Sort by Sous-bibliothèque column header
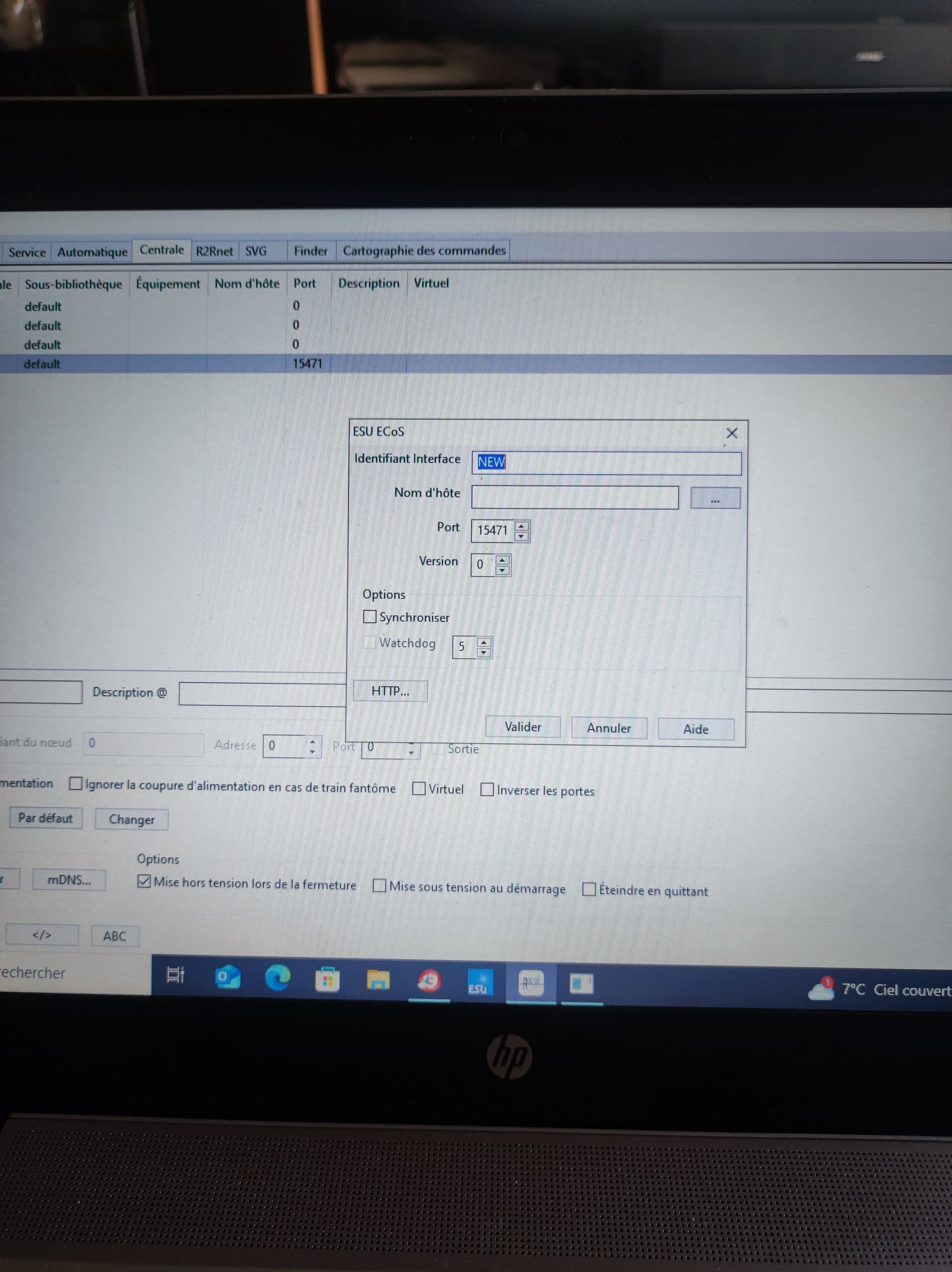 (73, 284)
